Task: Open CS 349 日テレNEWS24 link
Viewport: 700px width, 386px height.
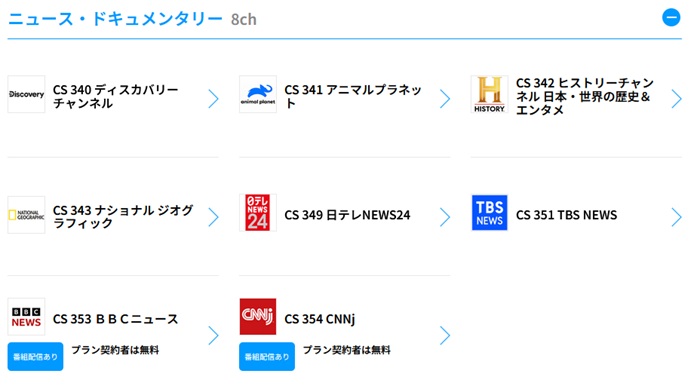Action: pos(347,215)
